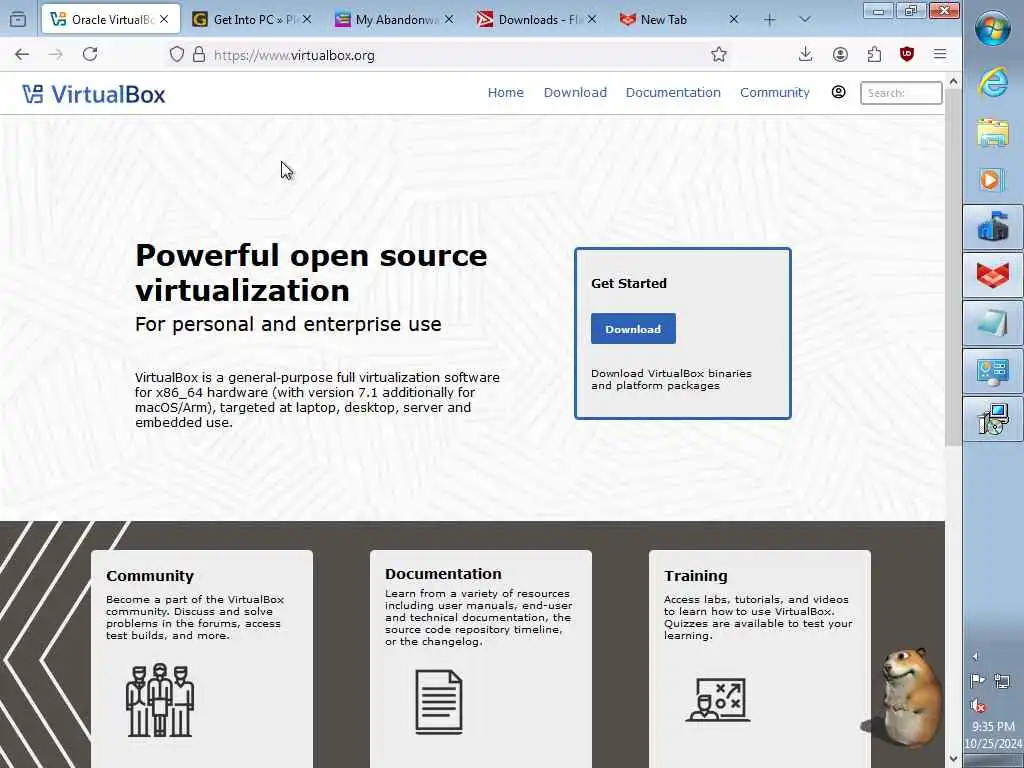Go back using the browser back arrow
Screen dimensions: 1024x768
pos(22,55)
